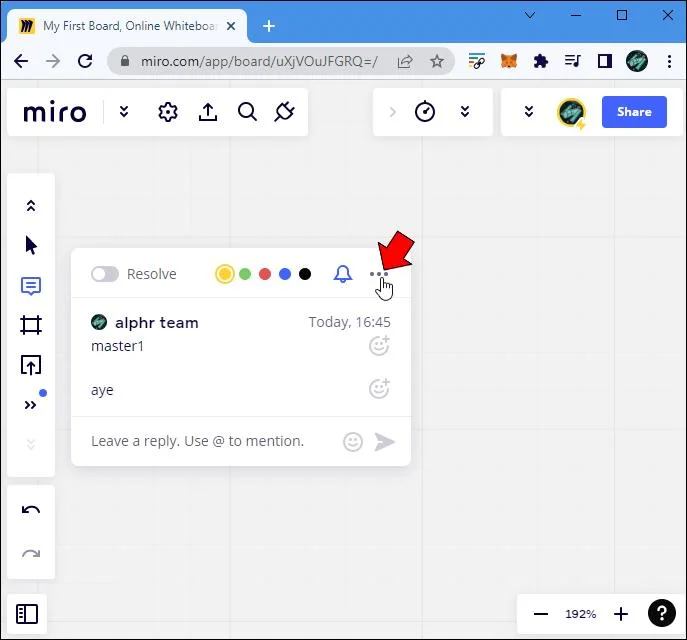Open Chrome profile avatar

pyautogui.click(x=637, y=61)
